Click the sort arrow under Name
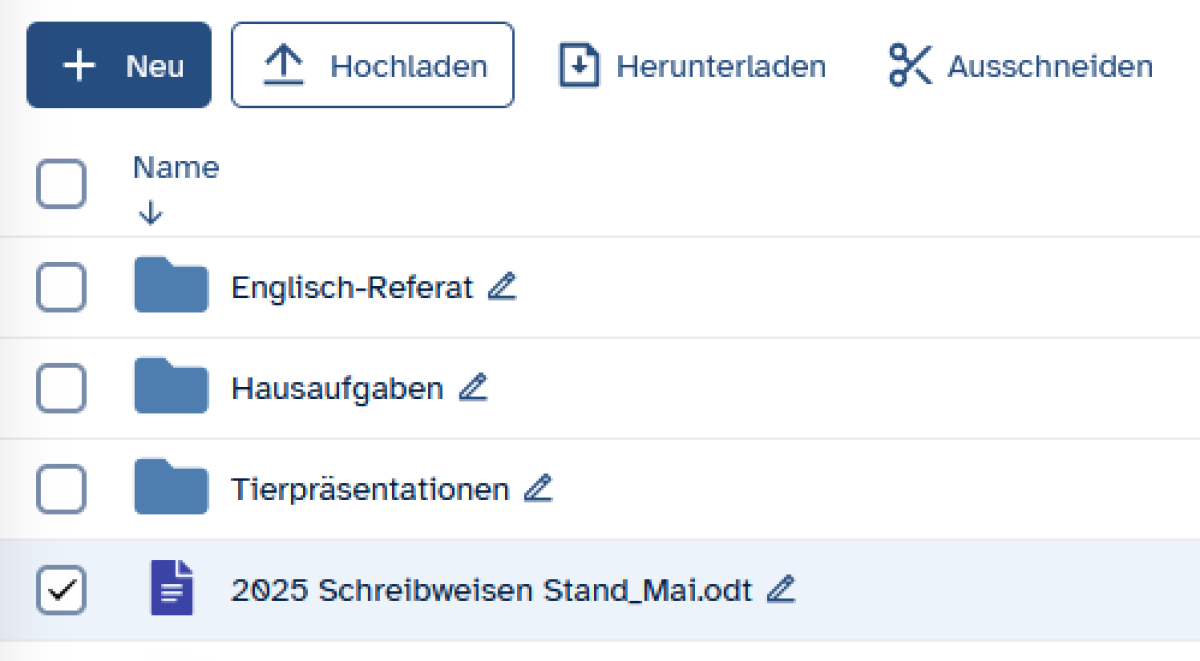1200x661 pixels. tap(150, 213)
